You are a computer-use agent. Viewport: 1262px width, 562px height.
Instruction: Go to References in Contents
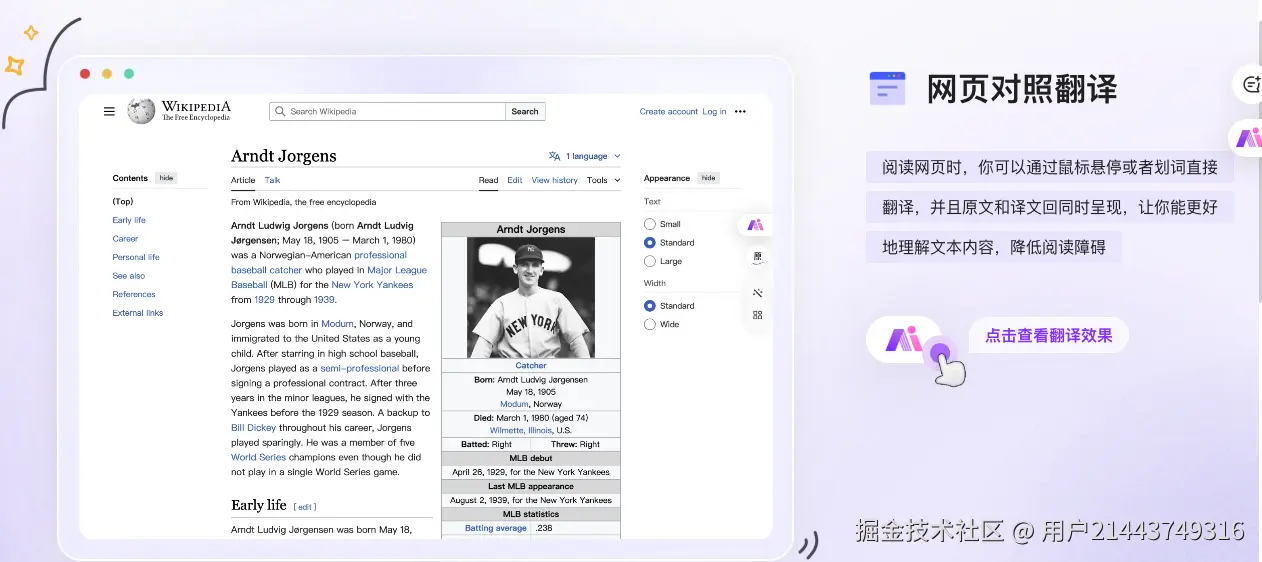[x=134, y=295]
